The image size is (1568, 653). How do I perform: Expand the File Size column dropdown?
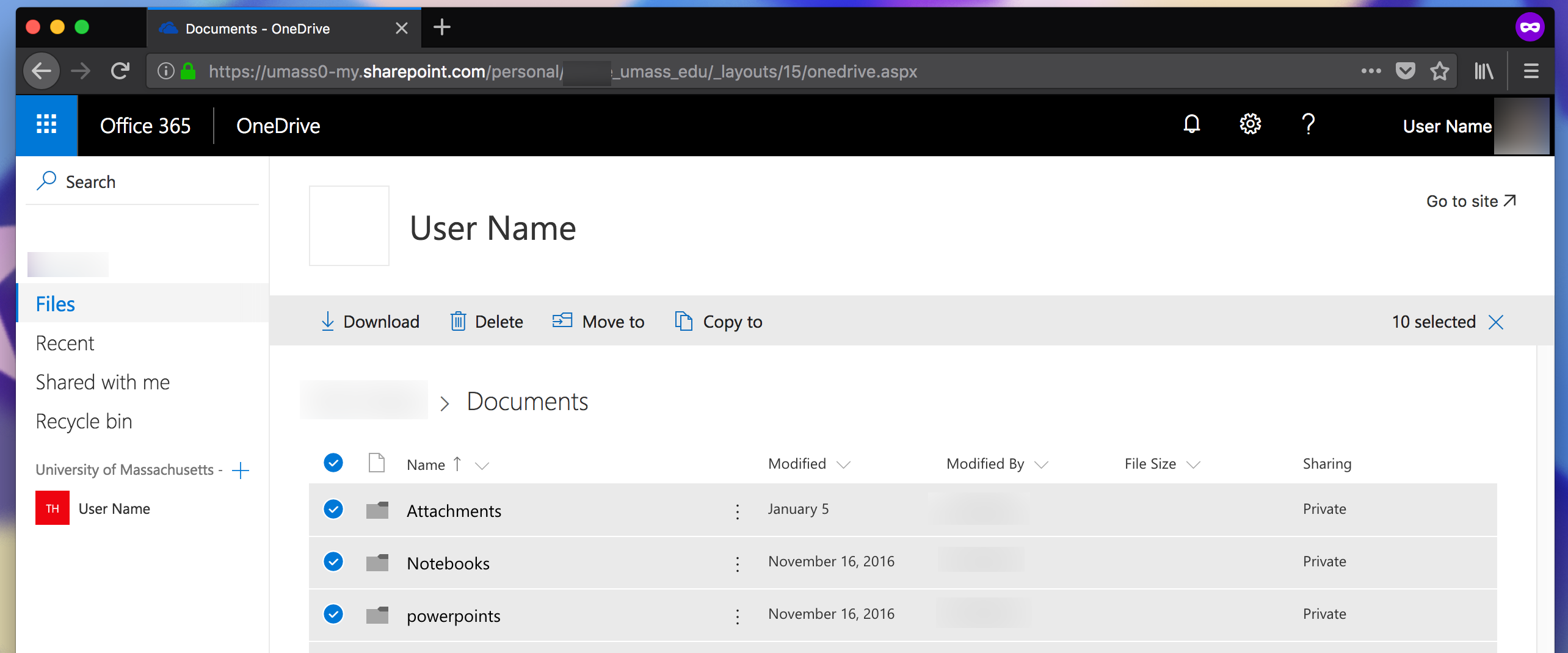click(x=1193, y=465)
